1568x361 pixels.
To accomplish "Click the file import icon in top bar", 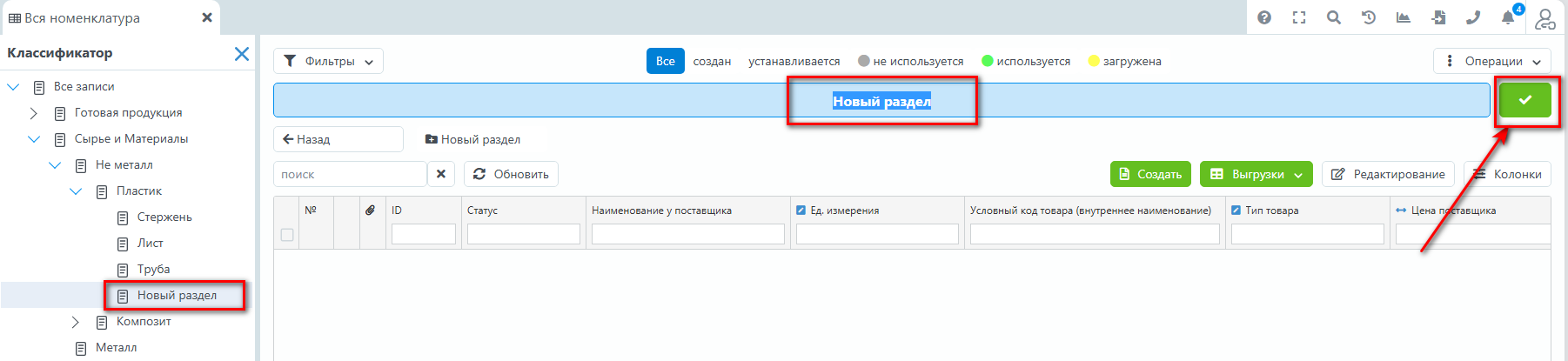I will point(1438,17).
